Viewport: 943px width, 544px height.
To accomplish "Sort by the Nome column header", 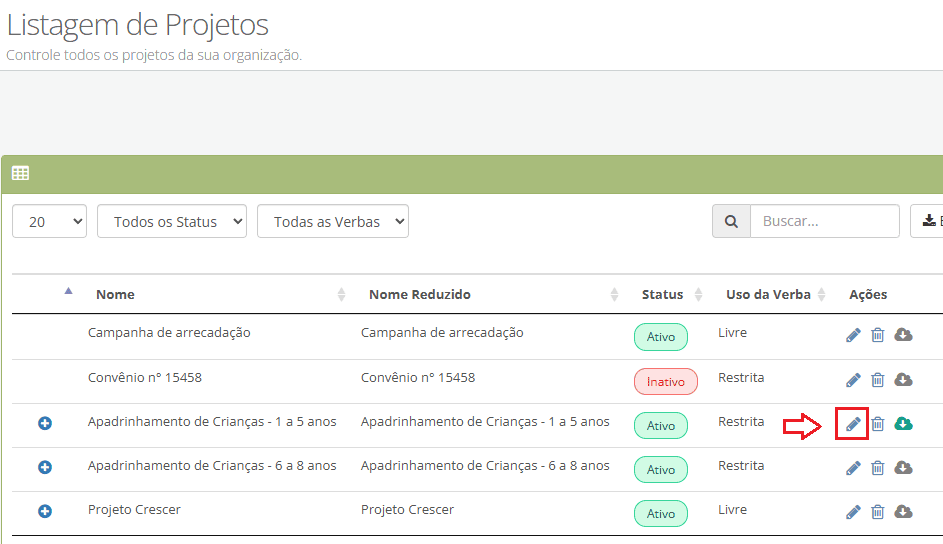I will [115, 294].
